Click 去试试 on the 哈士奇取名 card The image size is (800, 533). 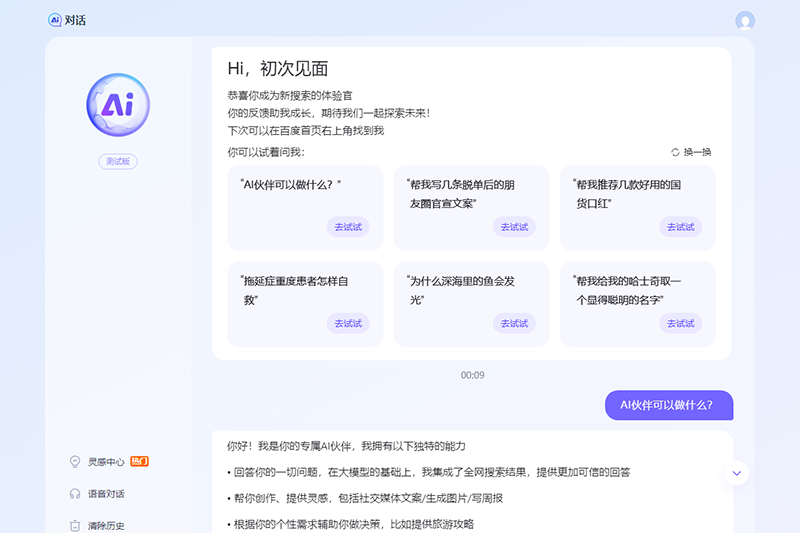681,323
